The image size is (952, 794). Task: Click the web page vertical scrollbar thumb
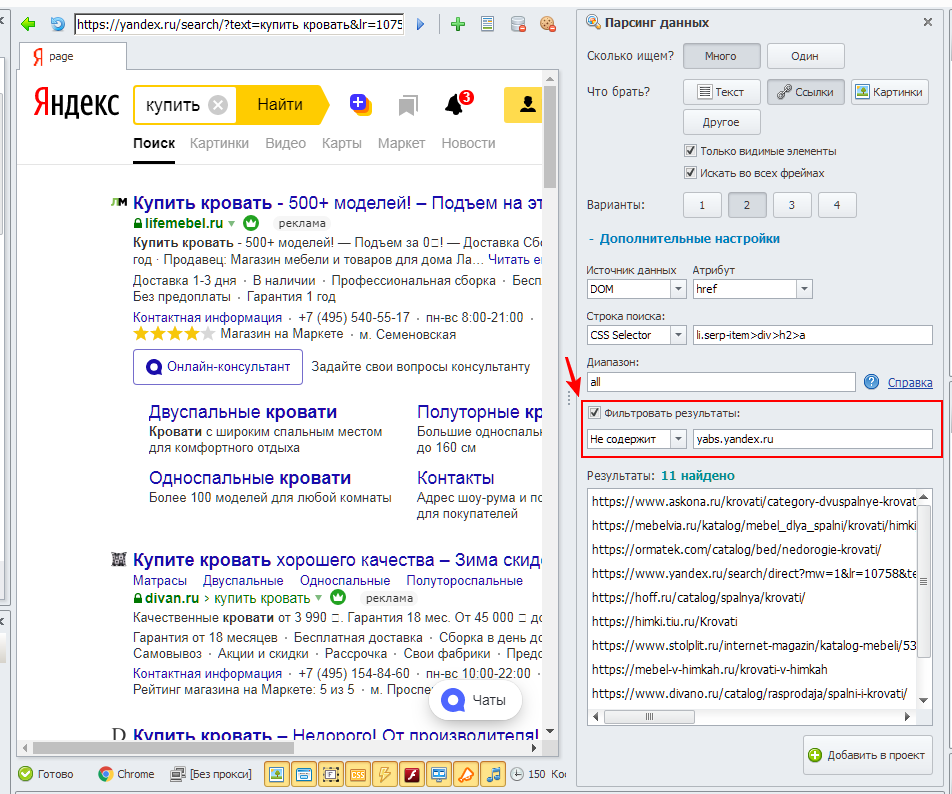coord(550,138)
